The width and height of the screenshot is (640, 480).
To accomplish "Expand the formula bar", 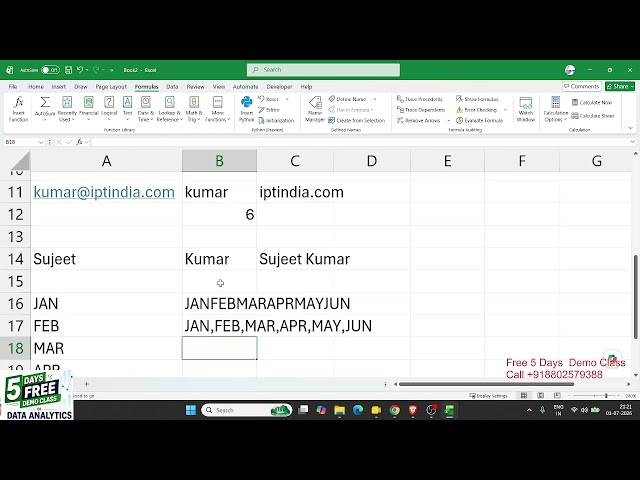I will click(632, 142).
